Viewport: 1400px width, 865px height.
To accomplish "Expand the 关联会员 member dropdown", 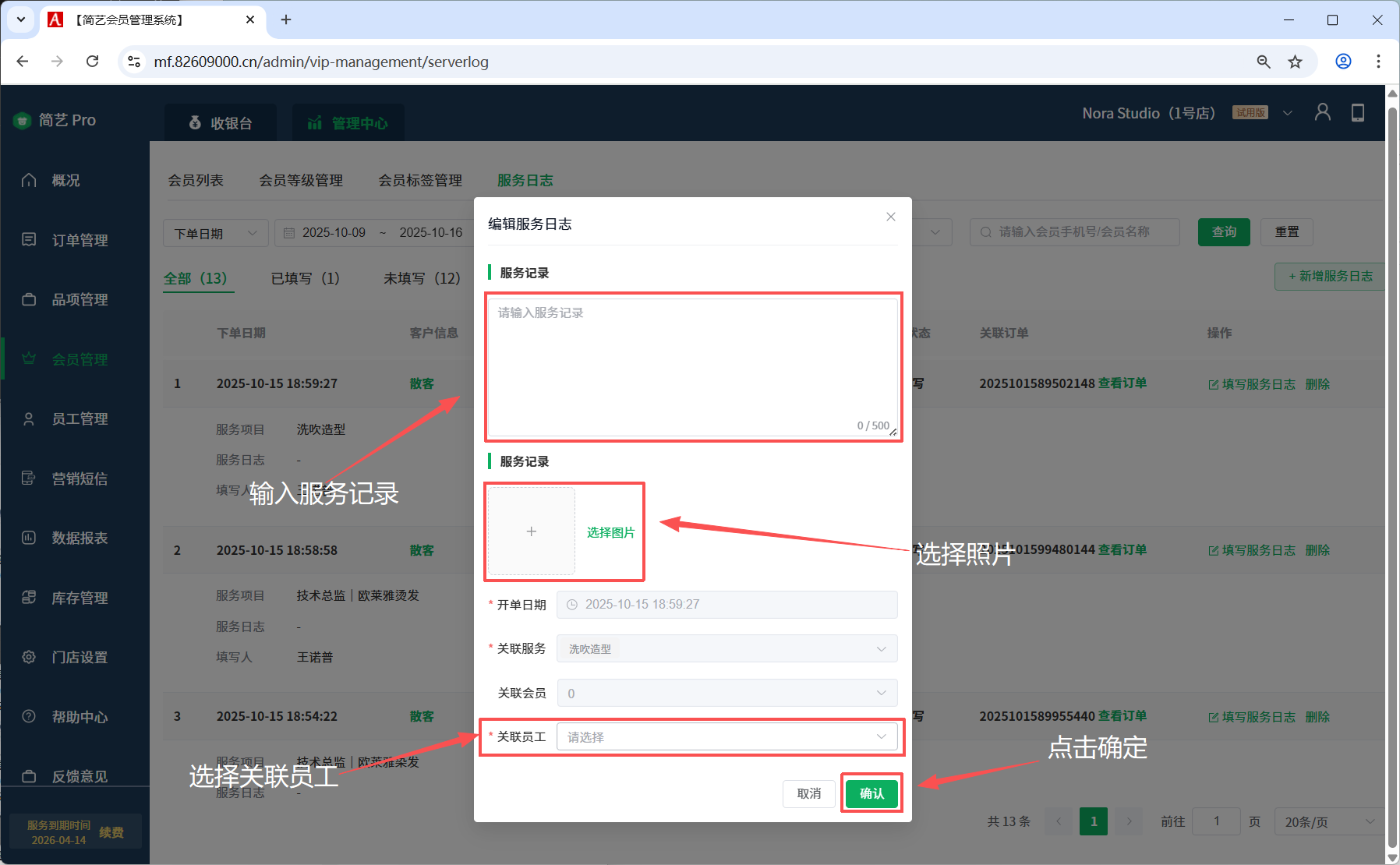I will coord(727,694).
